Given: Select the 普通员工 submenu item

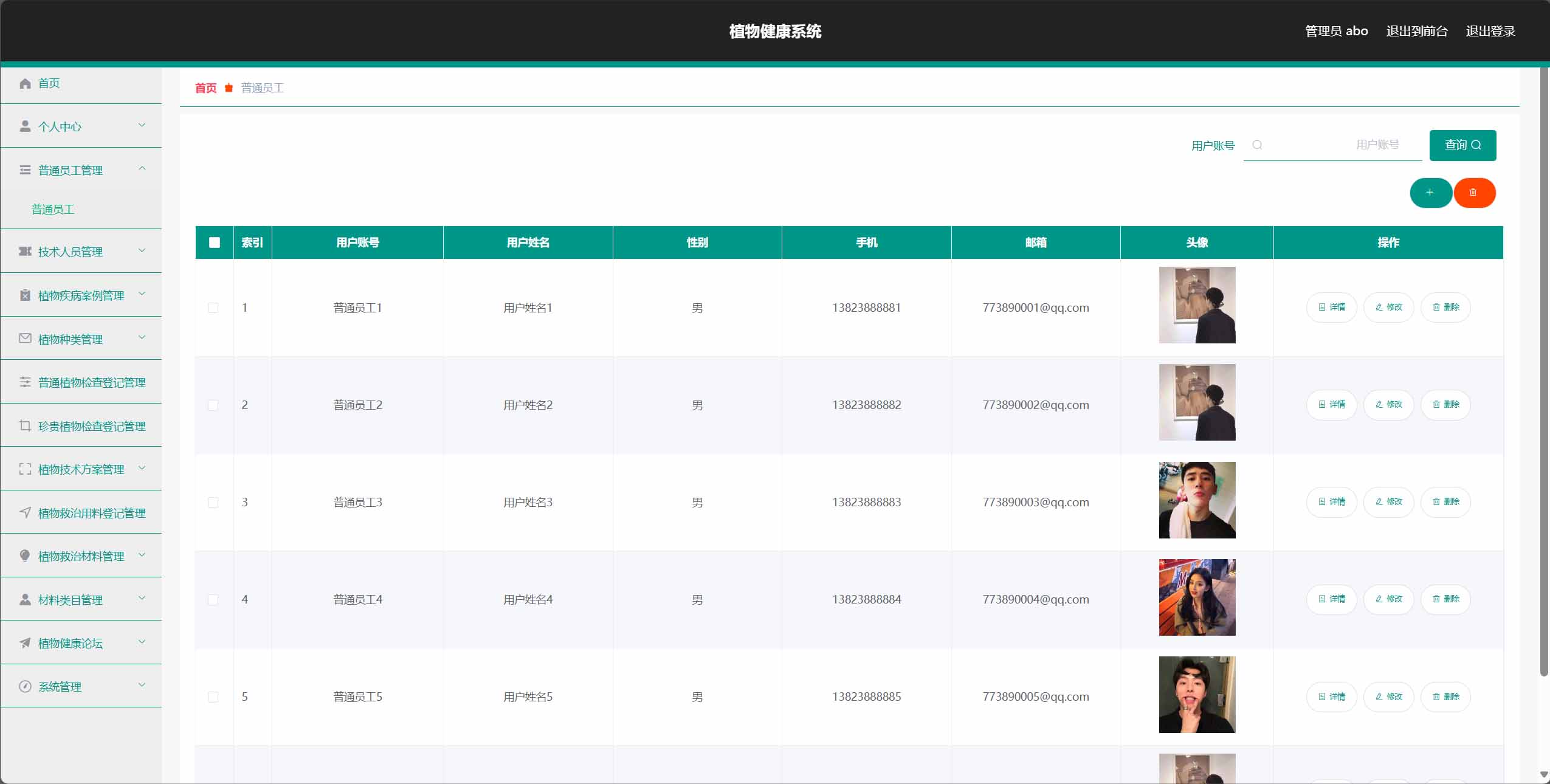Looking at the screenshot, I should (x=81, y=209).
